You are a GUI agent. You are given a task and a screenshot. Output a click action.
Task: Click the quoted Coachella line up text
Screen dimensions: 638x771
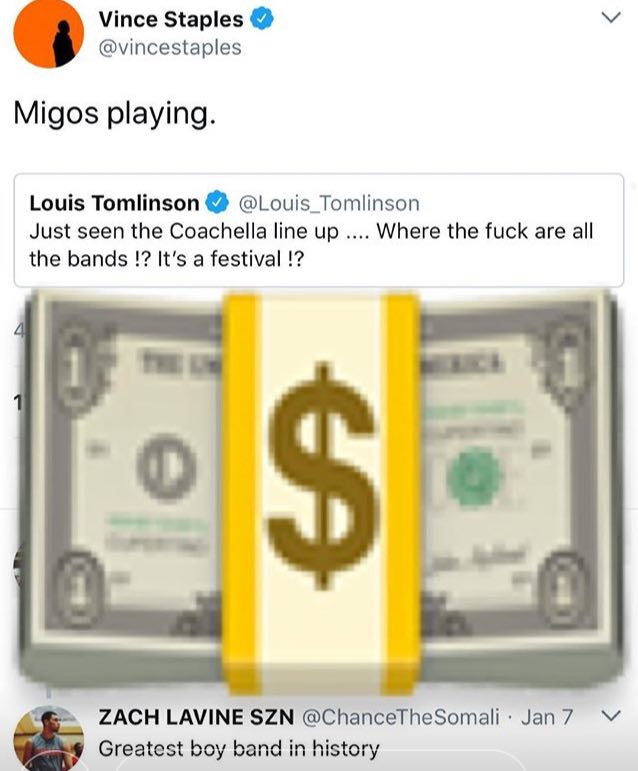[311, 245]
